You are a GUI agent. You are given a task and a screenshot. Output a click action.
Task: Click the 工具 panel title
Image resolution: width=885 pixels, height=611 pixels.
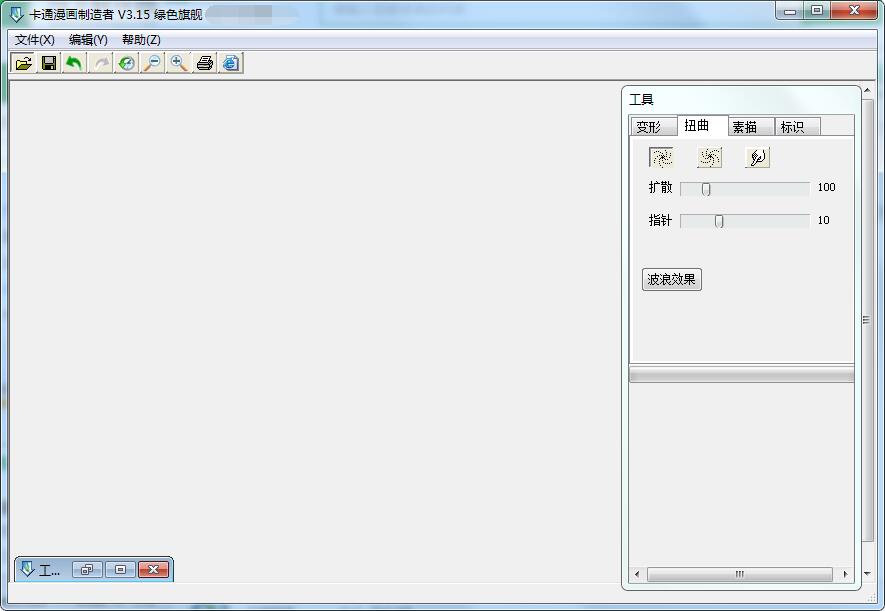[x=641, y=100]
